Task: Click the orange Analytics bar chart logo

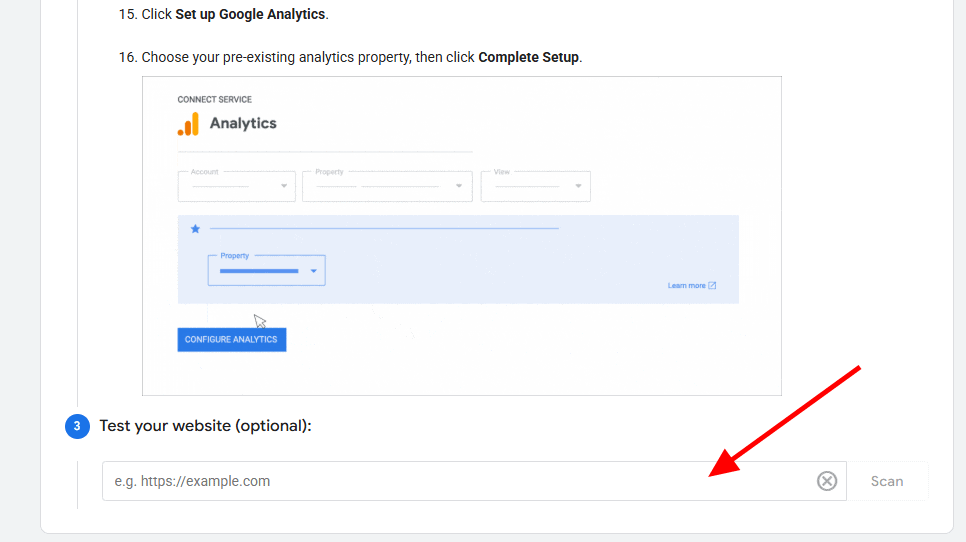Action: (188, 124)
